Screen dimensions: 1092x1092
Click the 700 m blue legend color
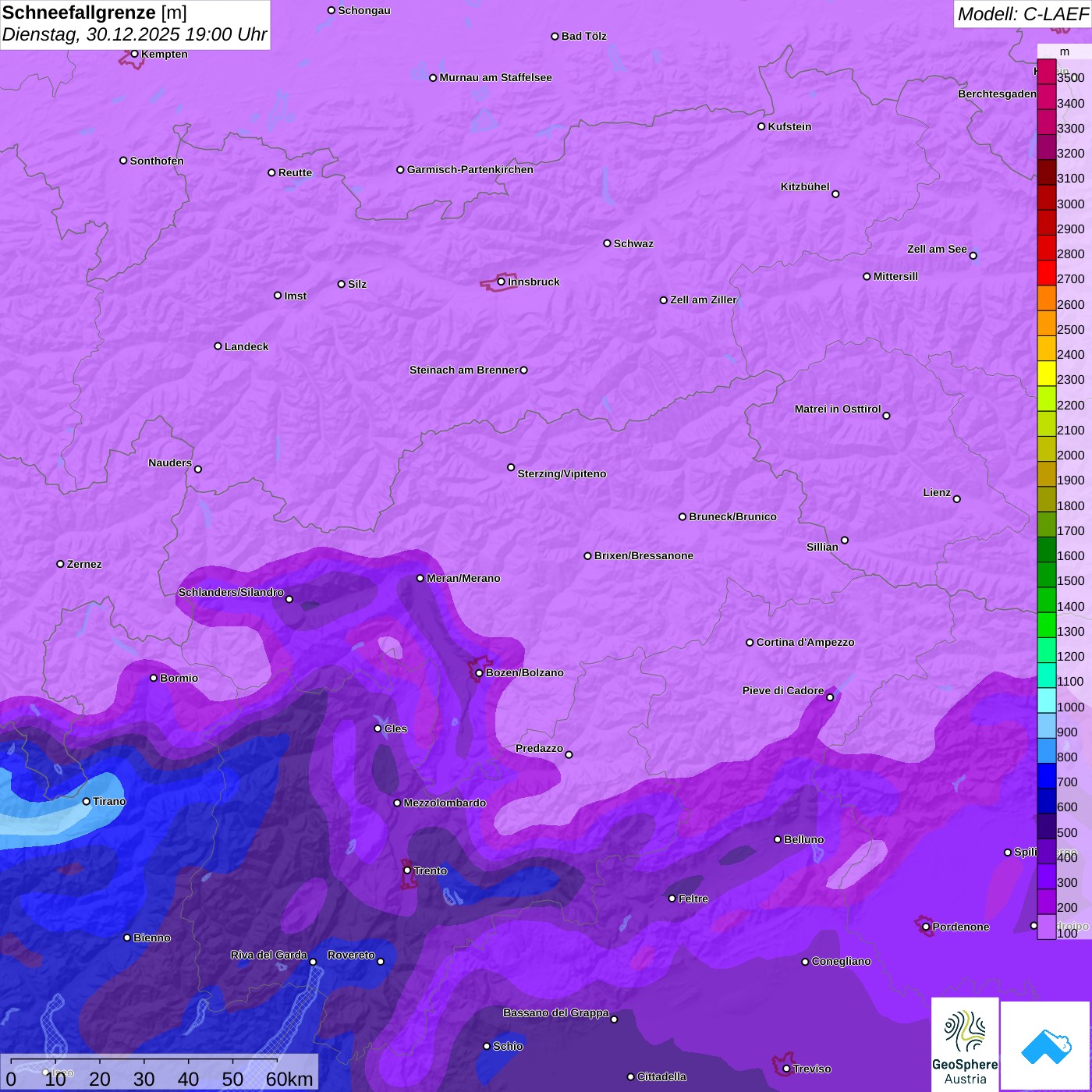[x=1046, y=776]
